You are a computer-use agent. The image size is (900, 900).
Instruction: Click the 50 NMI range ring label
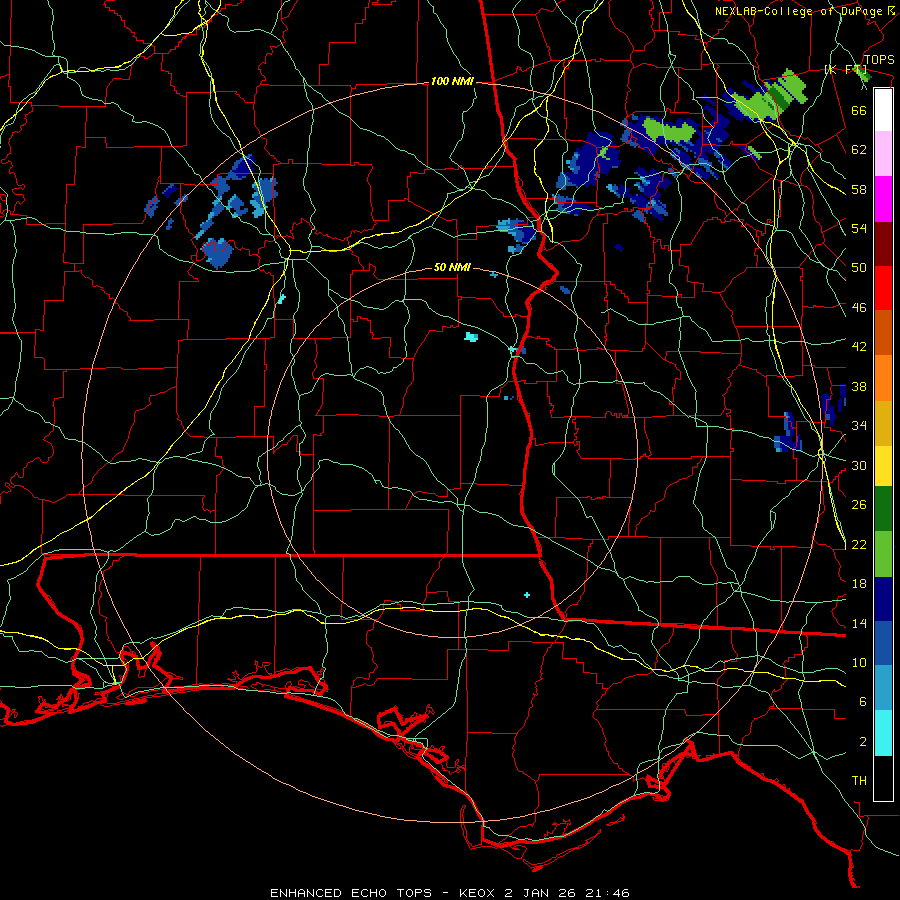pyautogui.click(x=452, y=267)
